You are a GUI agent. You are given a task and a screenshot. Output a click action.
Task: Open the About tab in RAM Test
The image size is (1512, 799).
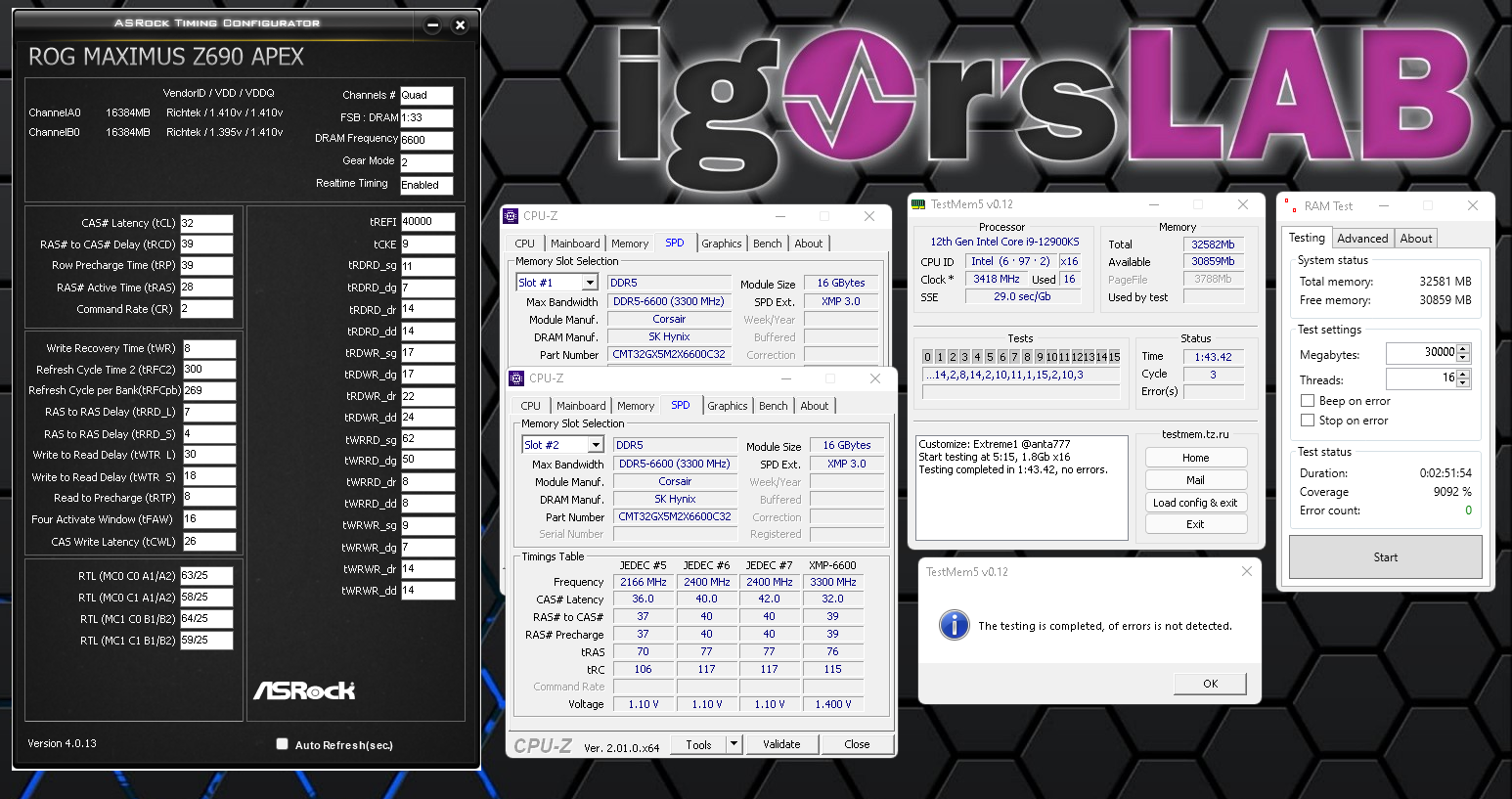coord(1416,239)
